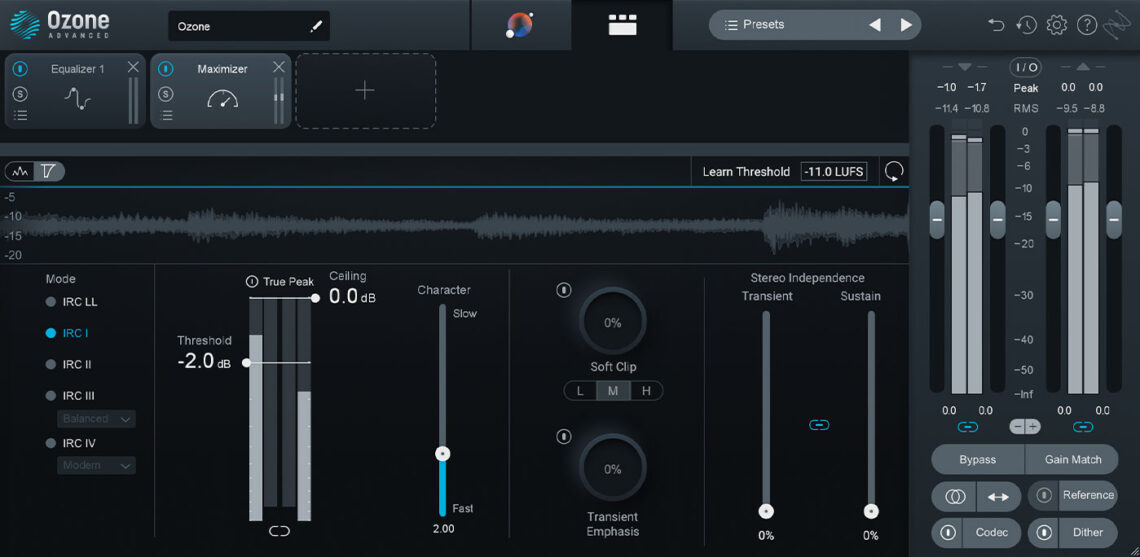Click the Soft Clip amount knob

click(x=613, y=322)
